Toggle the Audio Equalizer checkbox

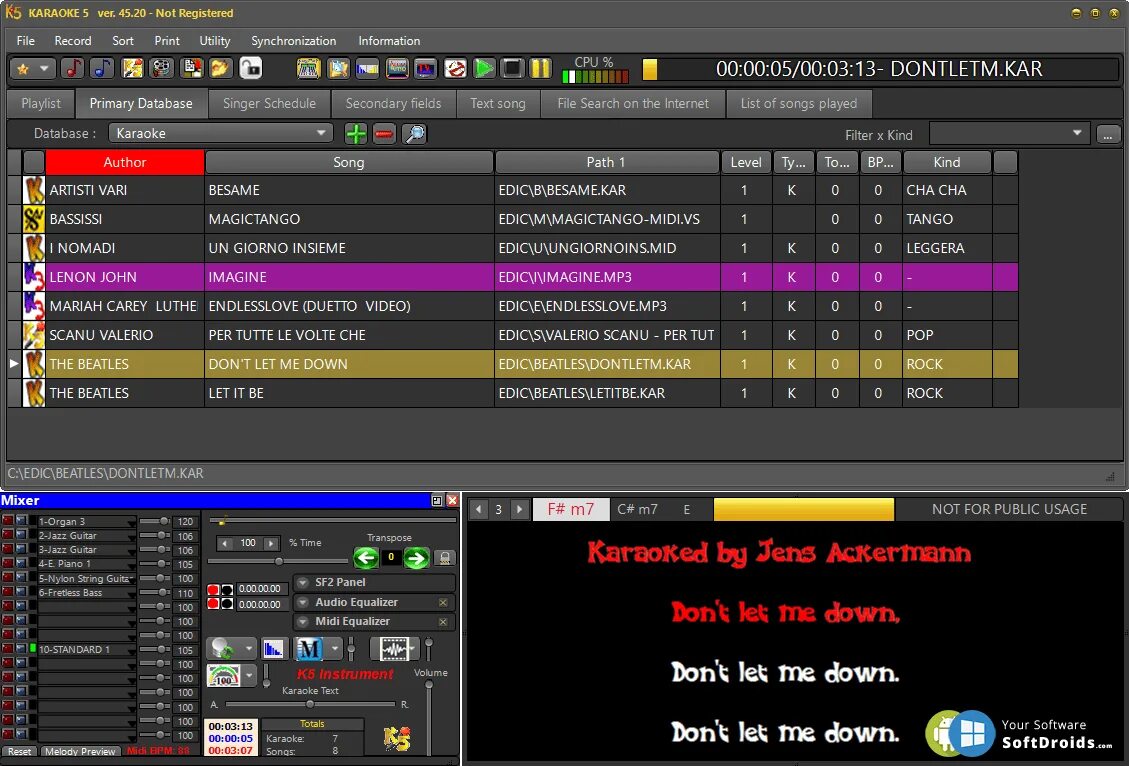(x=443, y=602)
